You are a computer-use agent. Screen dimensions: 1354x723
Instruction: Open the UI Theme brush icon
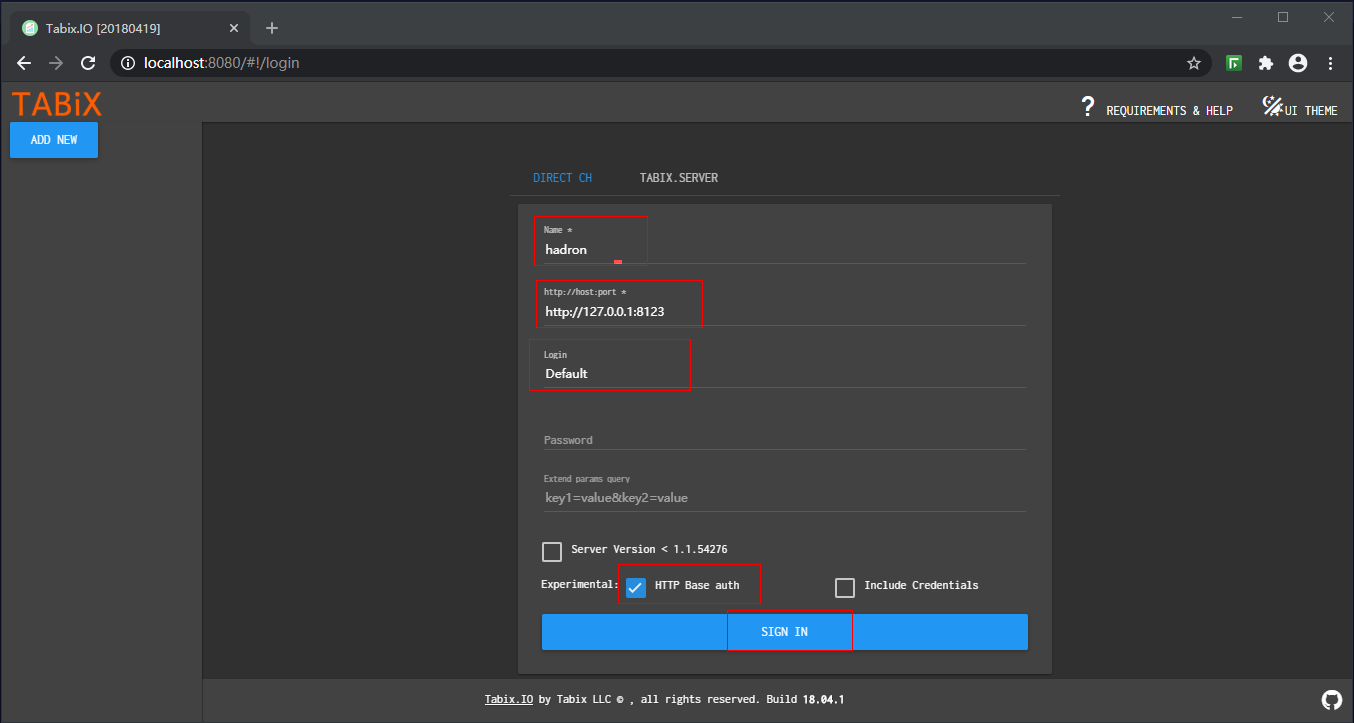[x=1272, y=104]
